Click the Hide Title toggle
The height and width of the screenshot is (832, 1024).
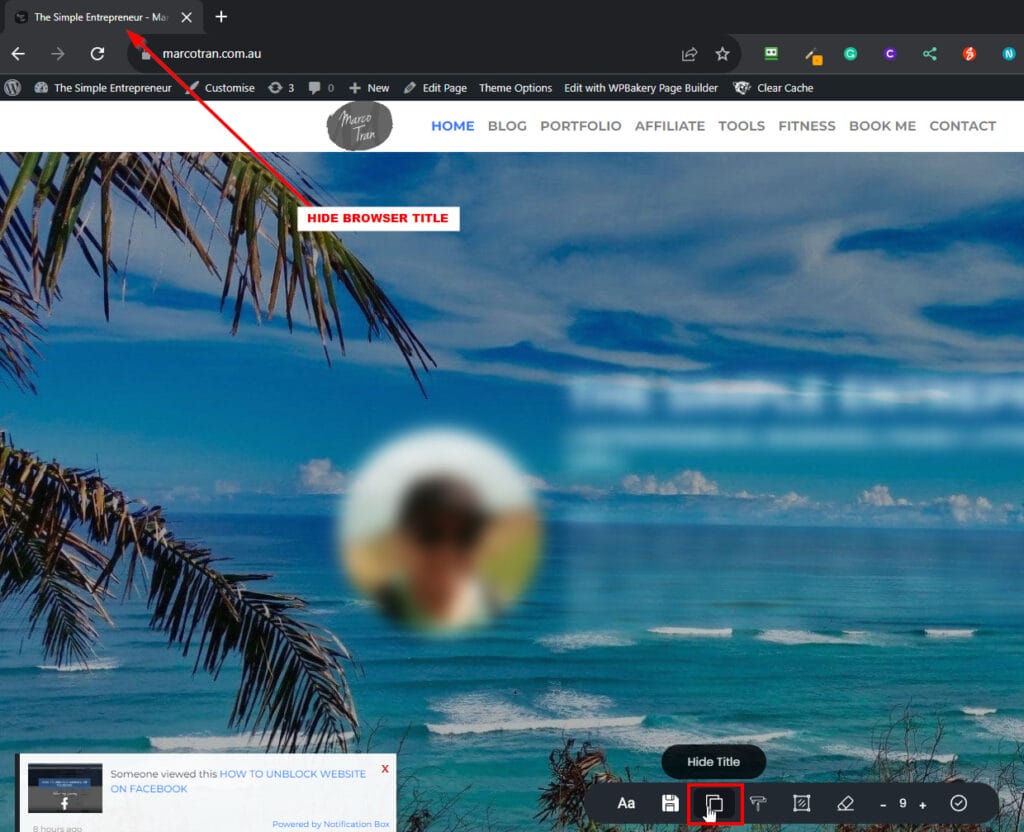pos(713,761)
